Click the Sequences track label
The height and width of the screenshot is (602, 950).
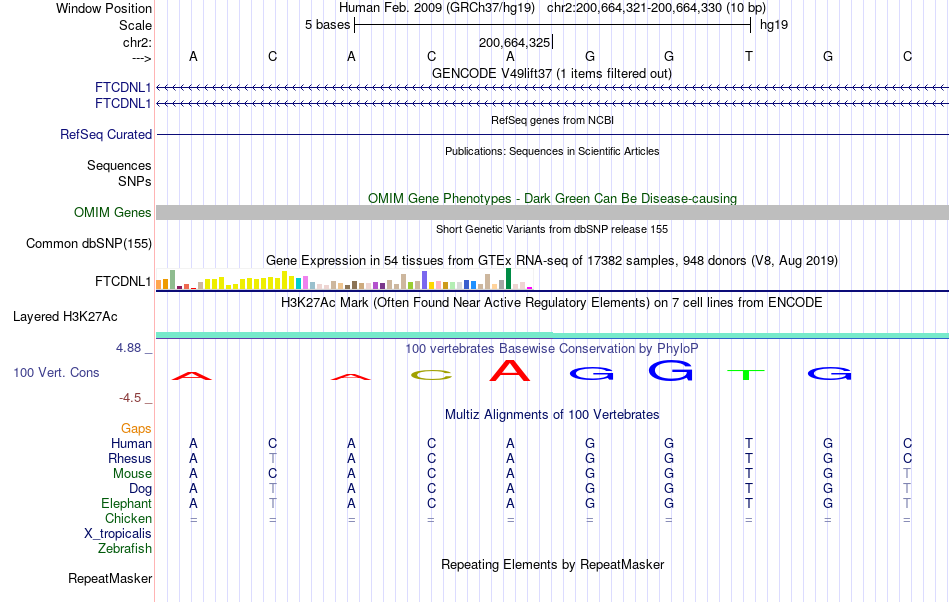coord(119,165)
